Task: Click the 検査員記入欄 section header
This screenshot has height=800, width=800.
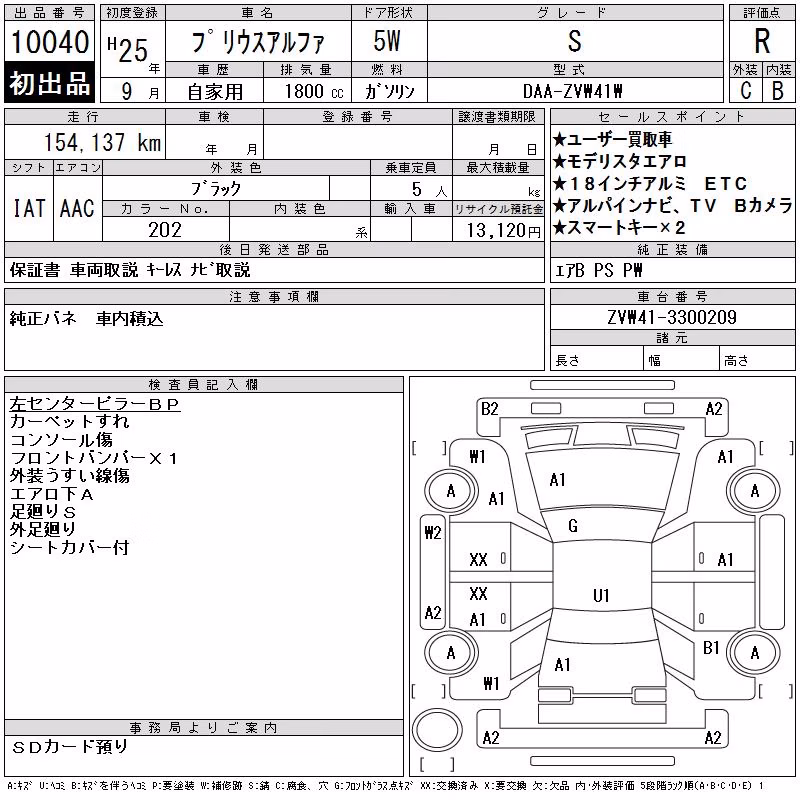Action: click(204, 385)
